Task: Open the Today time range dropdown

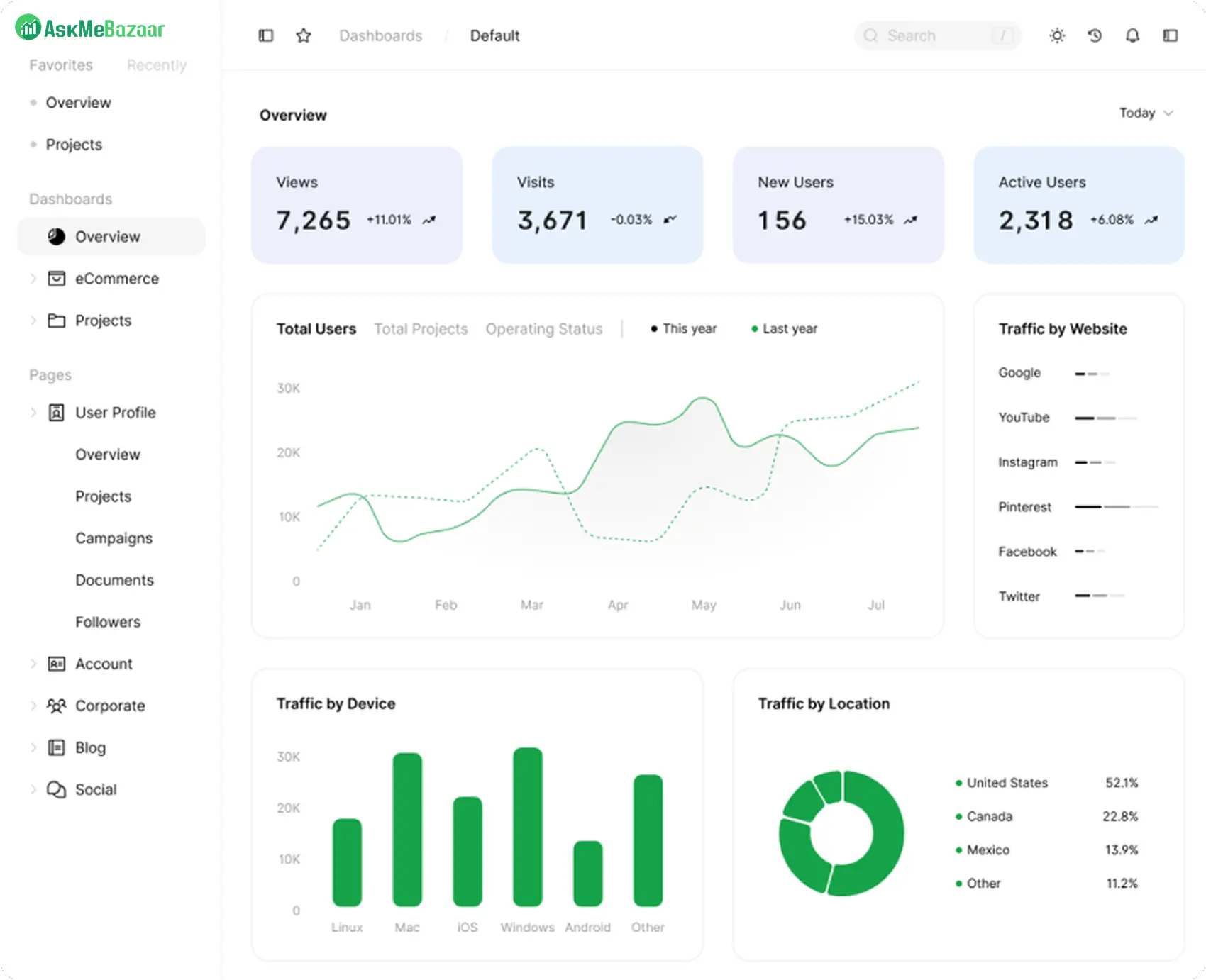Action: click(1146, 113)
